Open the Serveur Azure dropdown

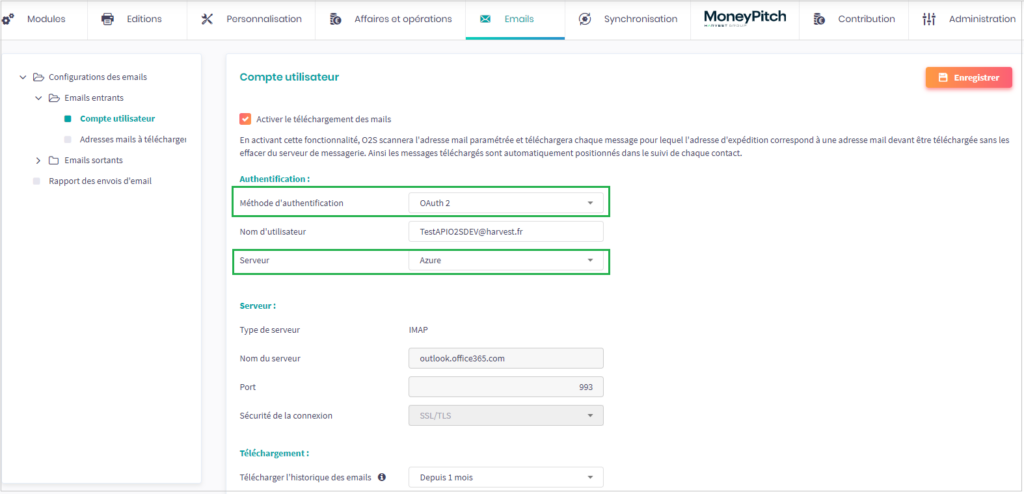point(505,260)
